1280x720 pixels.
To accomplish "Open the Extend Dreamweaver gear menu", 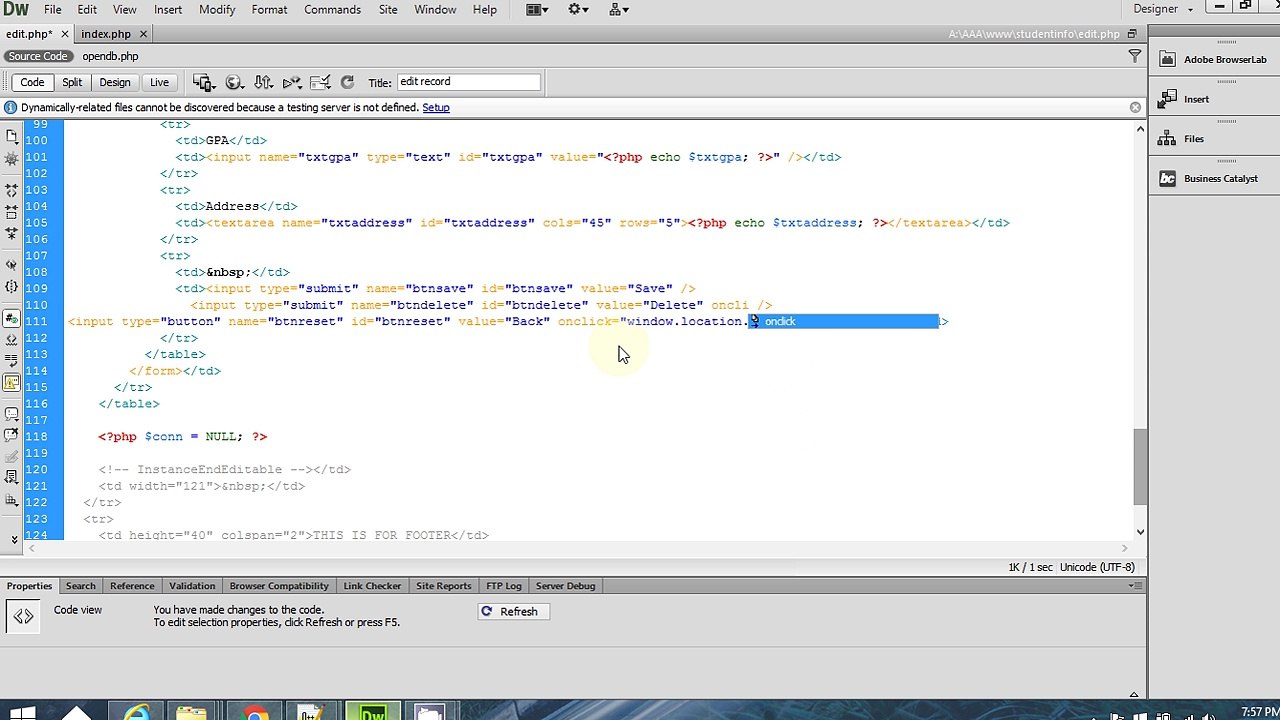I will coord(578,9).
